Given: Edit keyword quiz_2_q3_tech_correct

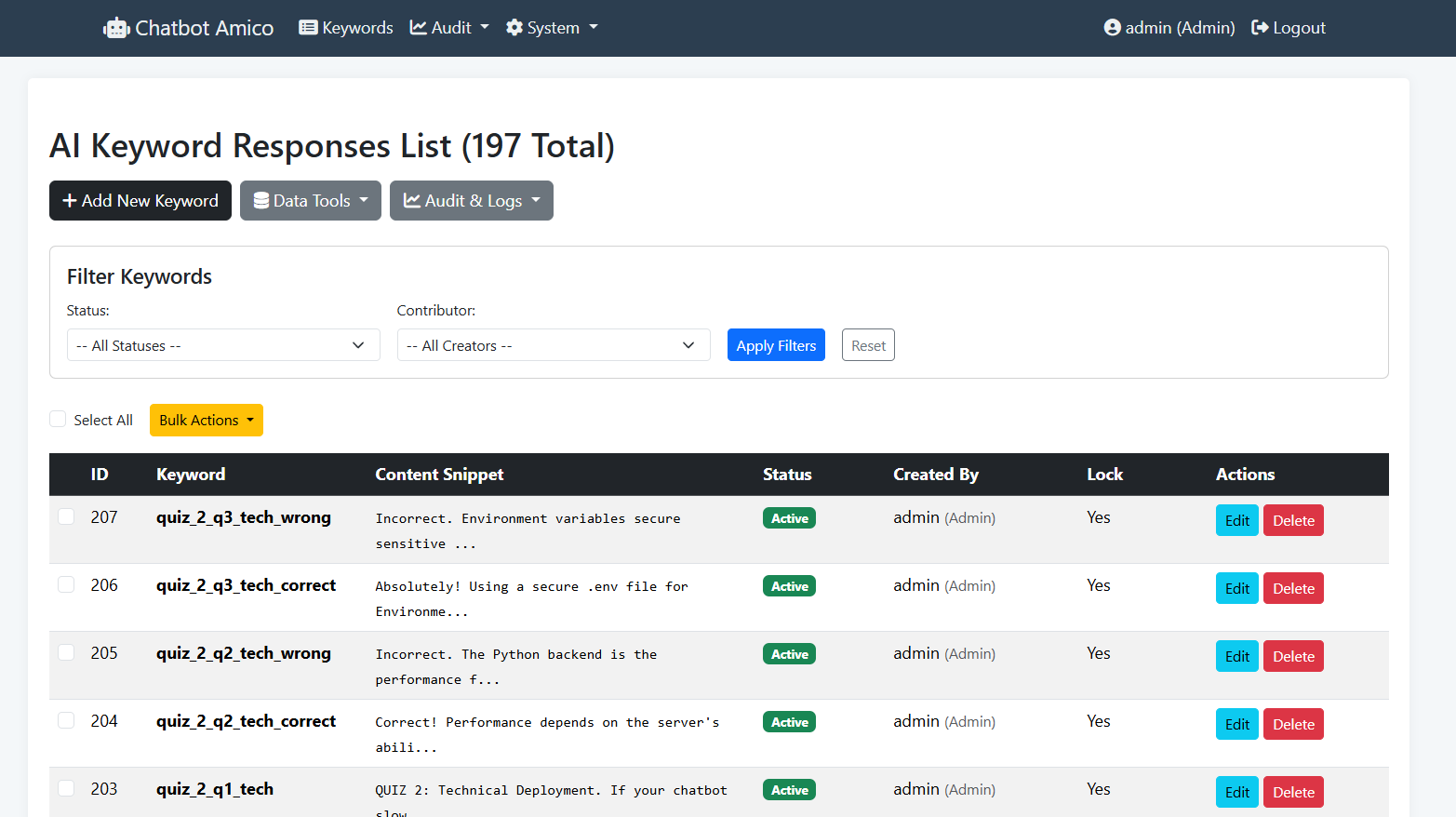Looking at the screenshot, I should pos(1237,588).
